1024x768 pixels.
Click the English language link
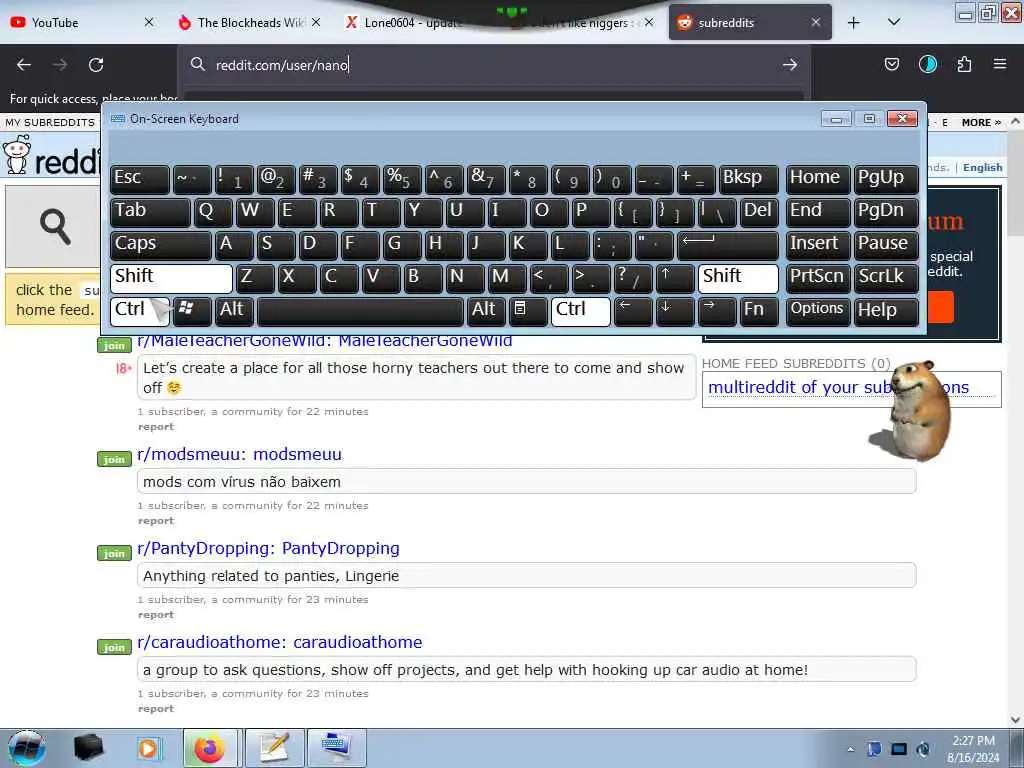tap(982, 167)
